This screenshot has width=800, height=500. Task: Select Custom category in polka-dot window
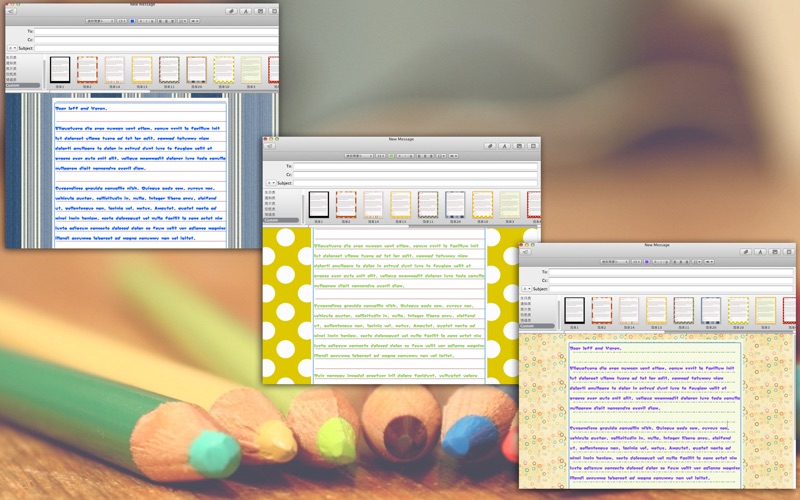pyautogui.click(x=281, y=220)
